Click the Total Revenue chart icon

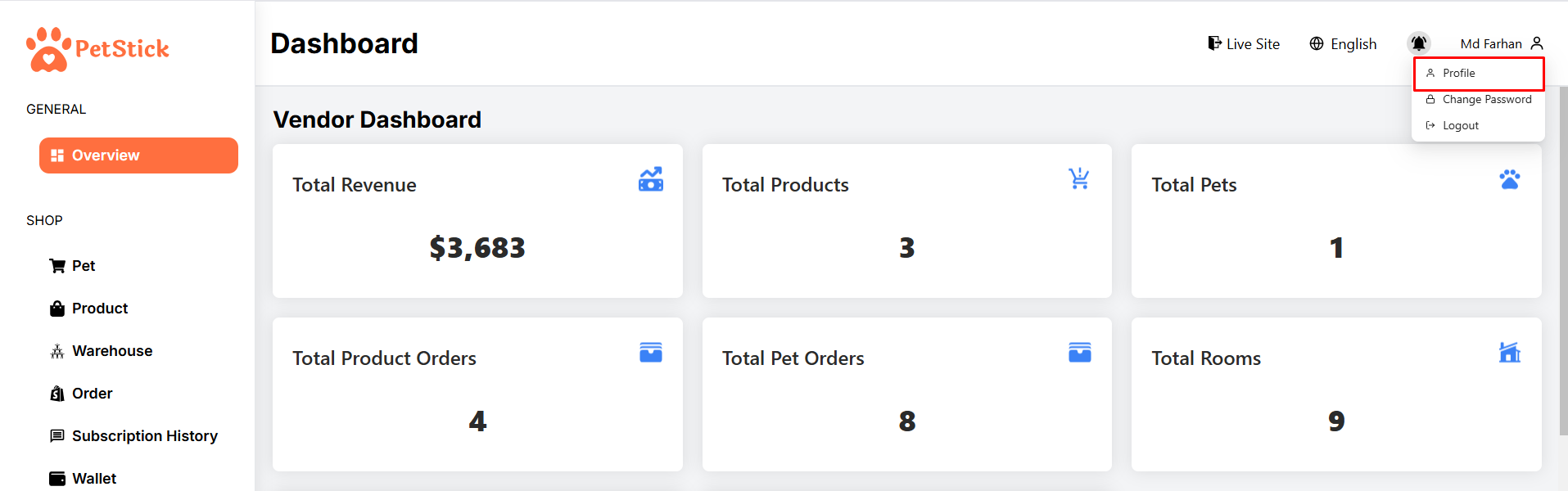[x=651, y=179]
